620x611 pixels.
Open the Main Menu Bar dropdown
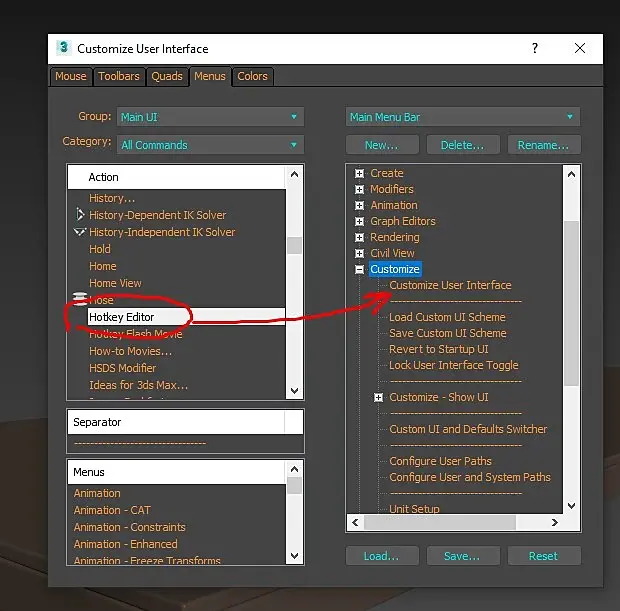(x=463, y=117)
